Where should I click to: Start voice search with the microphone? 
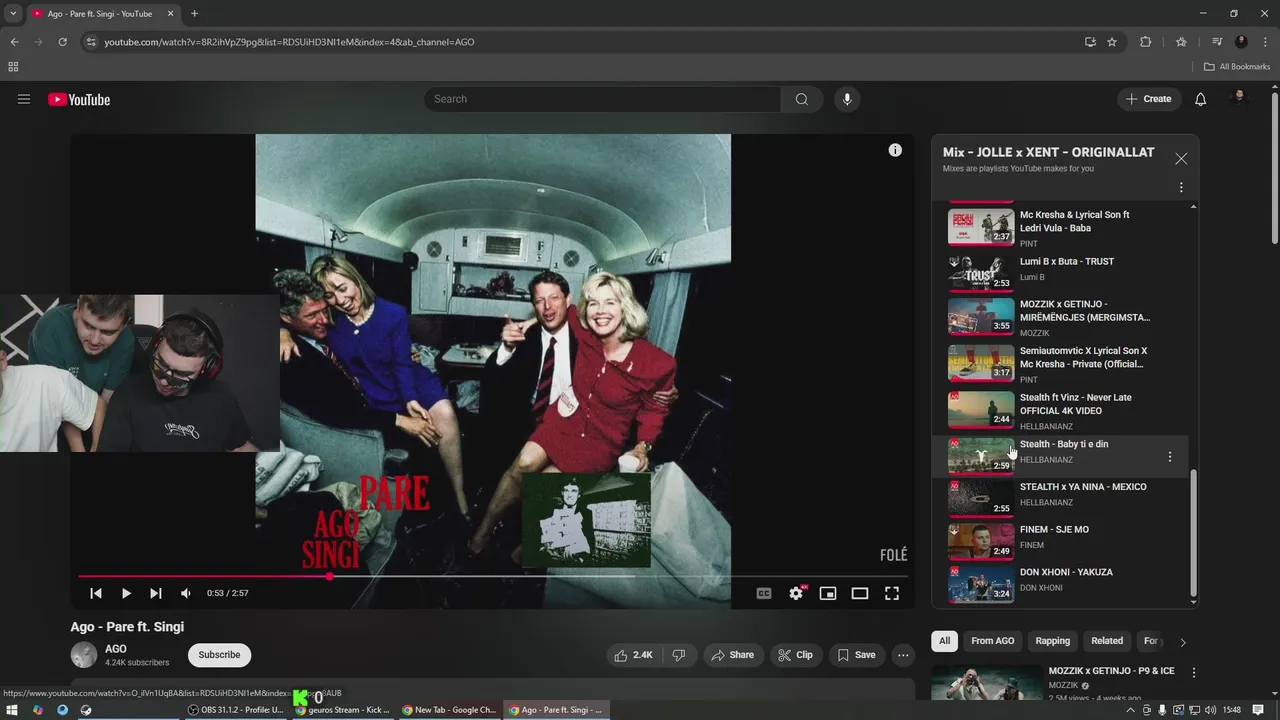tap(847, 99)
